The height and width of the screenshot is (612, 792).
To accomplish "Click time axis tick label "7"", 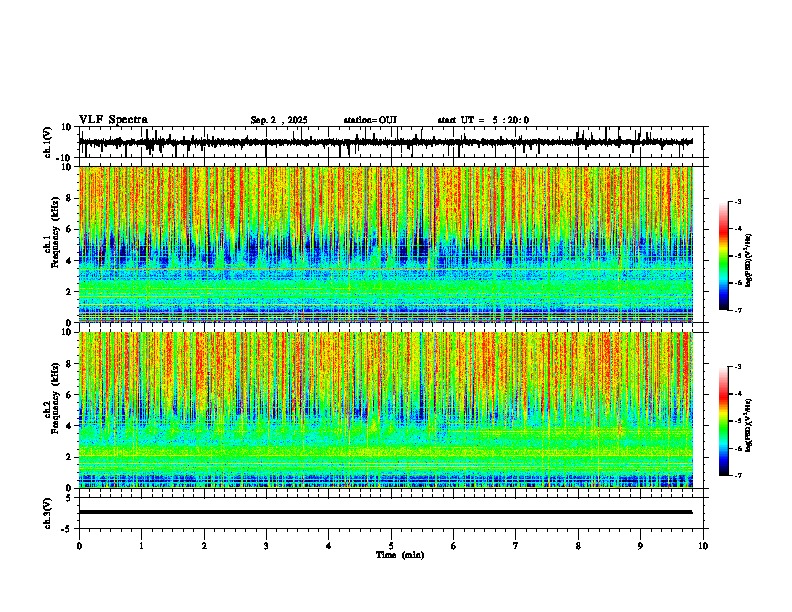I will tap(516, 546).
